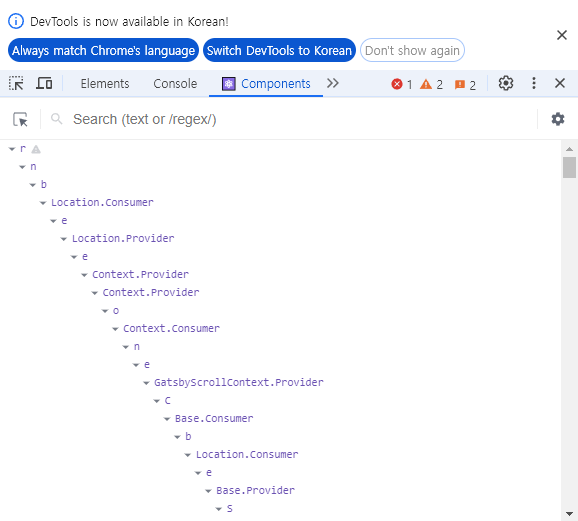578x521 pixels.
Task: Click the scrollbar up arrow
Action: tap(569, 149)
